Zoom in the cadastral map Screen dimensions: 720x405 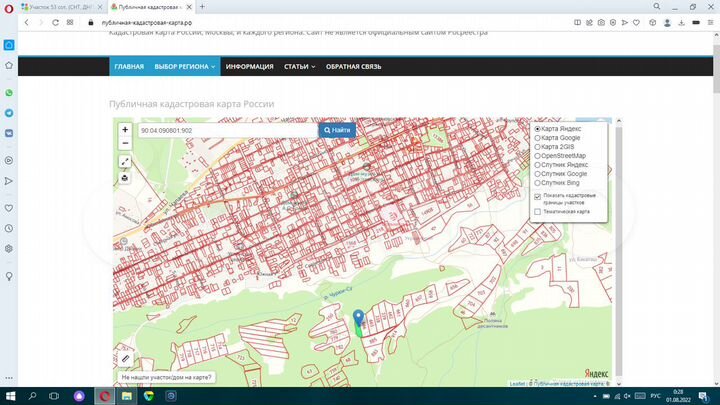[125, 129]
